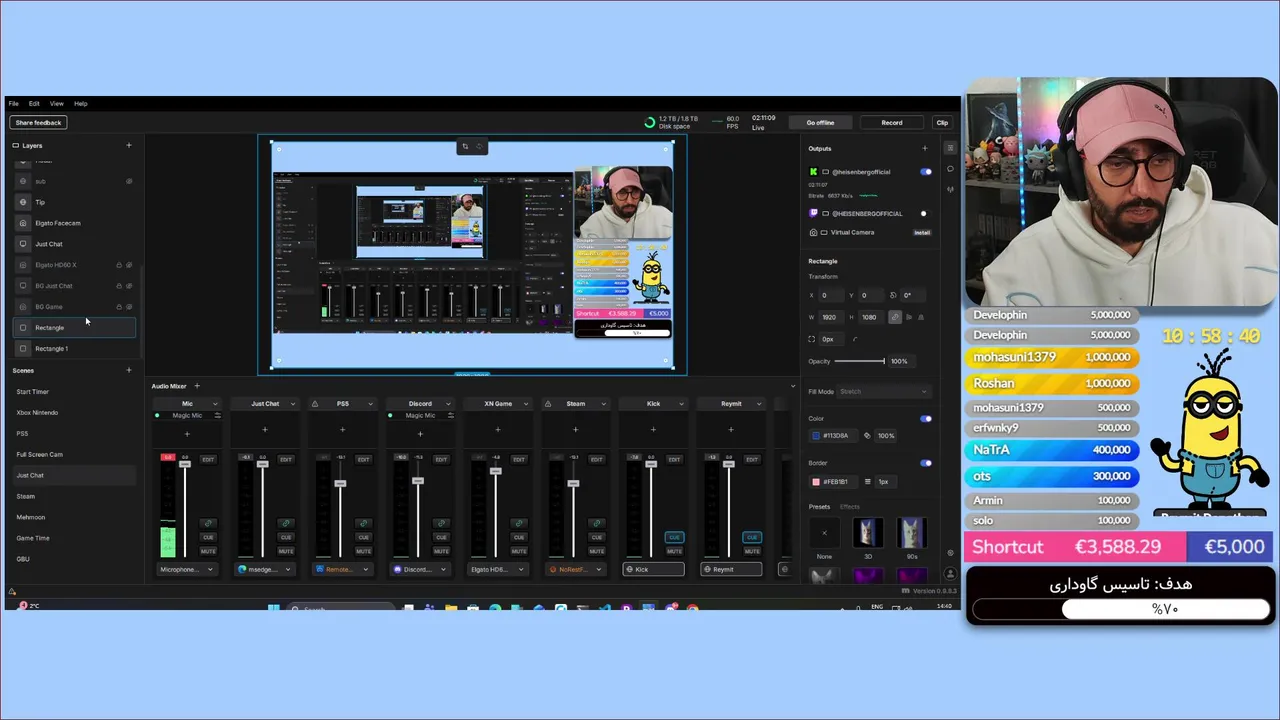Viewport: 1280px width, 720px height.
Task: Click the lock icon on Elgato HD60 X layer
Action: [x=119, y=265]
